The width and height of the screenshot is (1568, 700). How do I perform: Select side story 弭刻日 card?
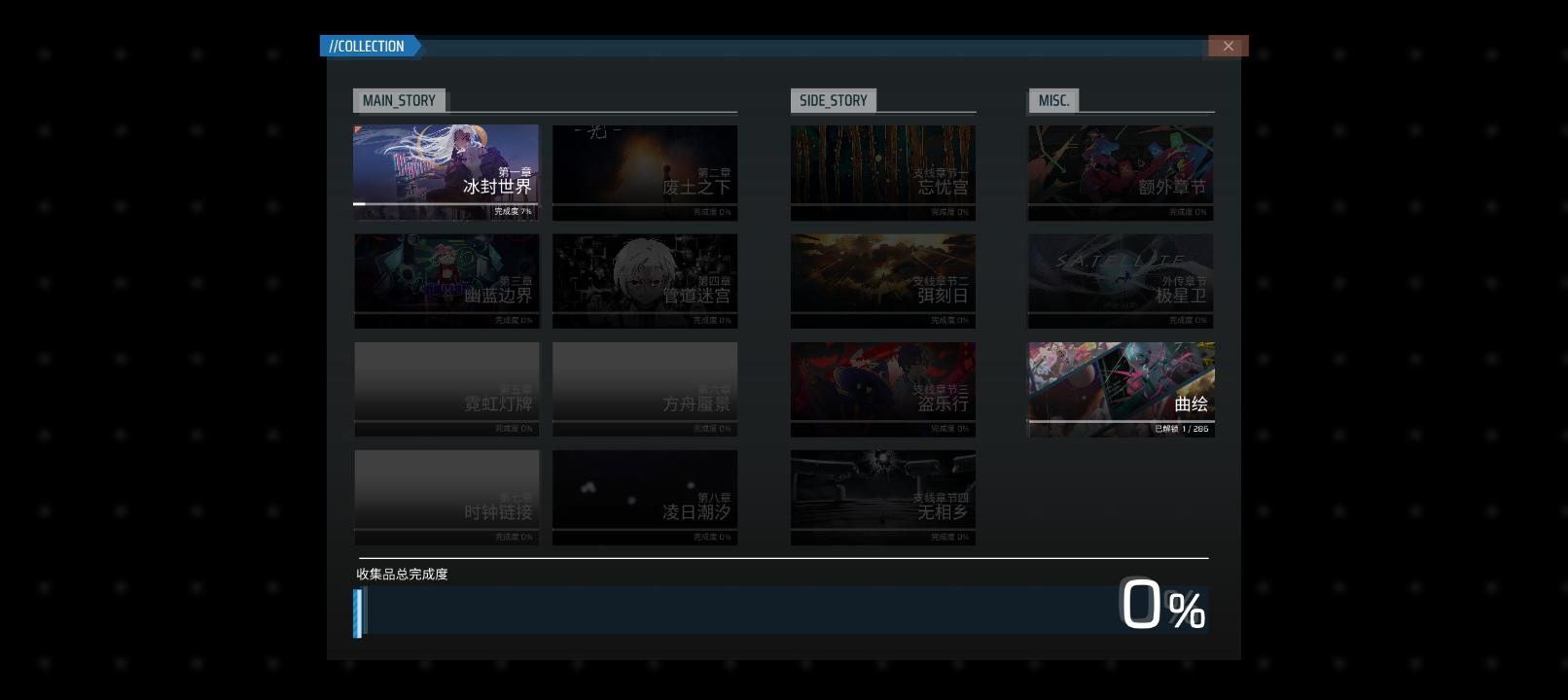(x=882, y=281)
